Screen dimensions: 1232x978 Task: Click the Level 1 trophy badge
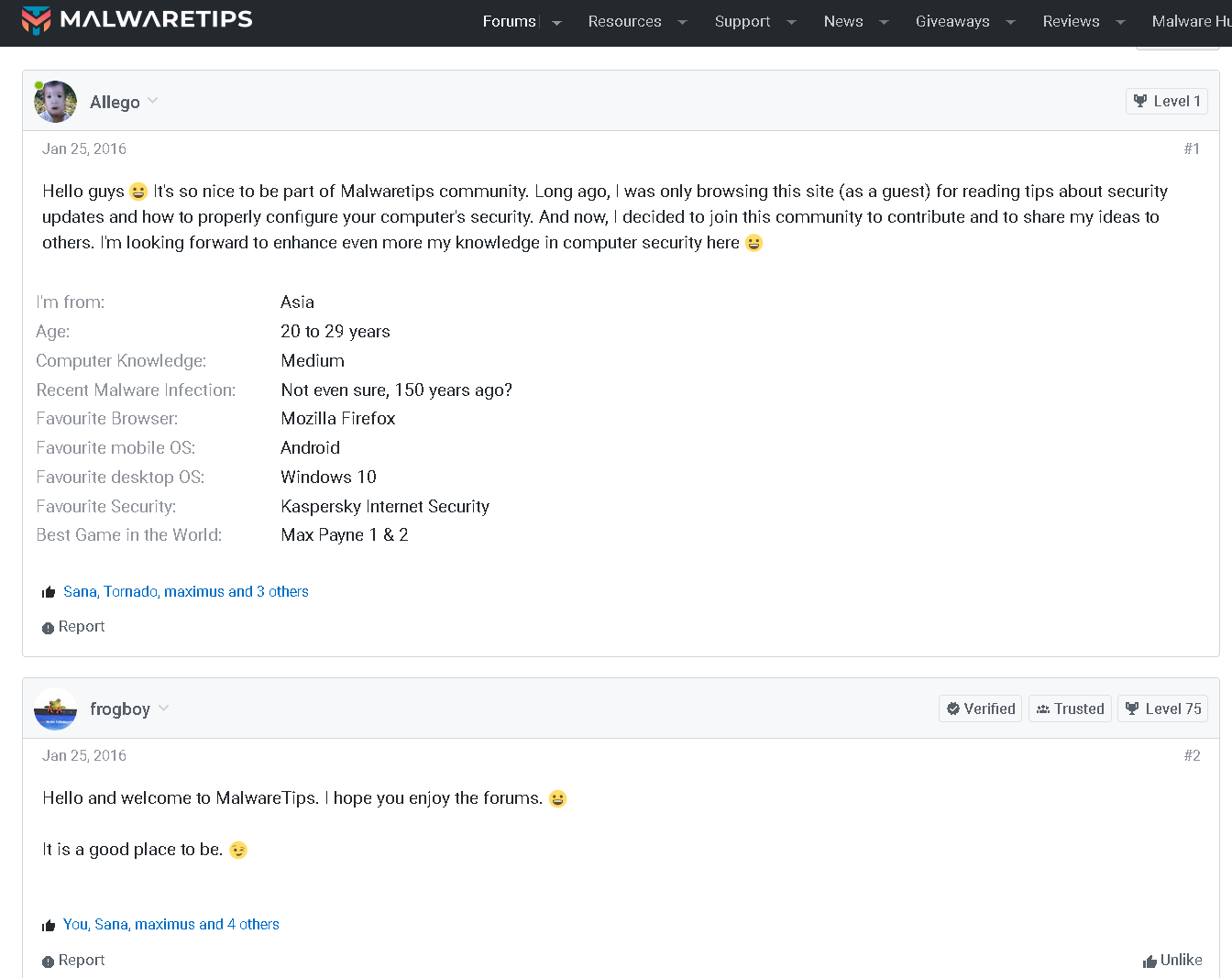click(x=1166, y=101)
